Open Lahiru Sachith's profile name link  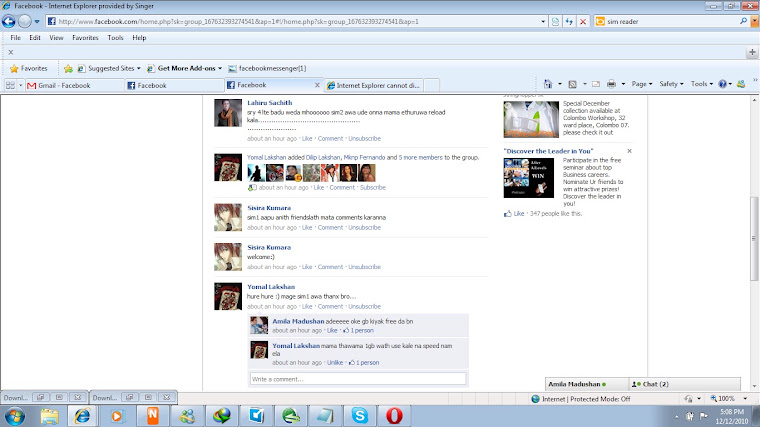point(269,103)
